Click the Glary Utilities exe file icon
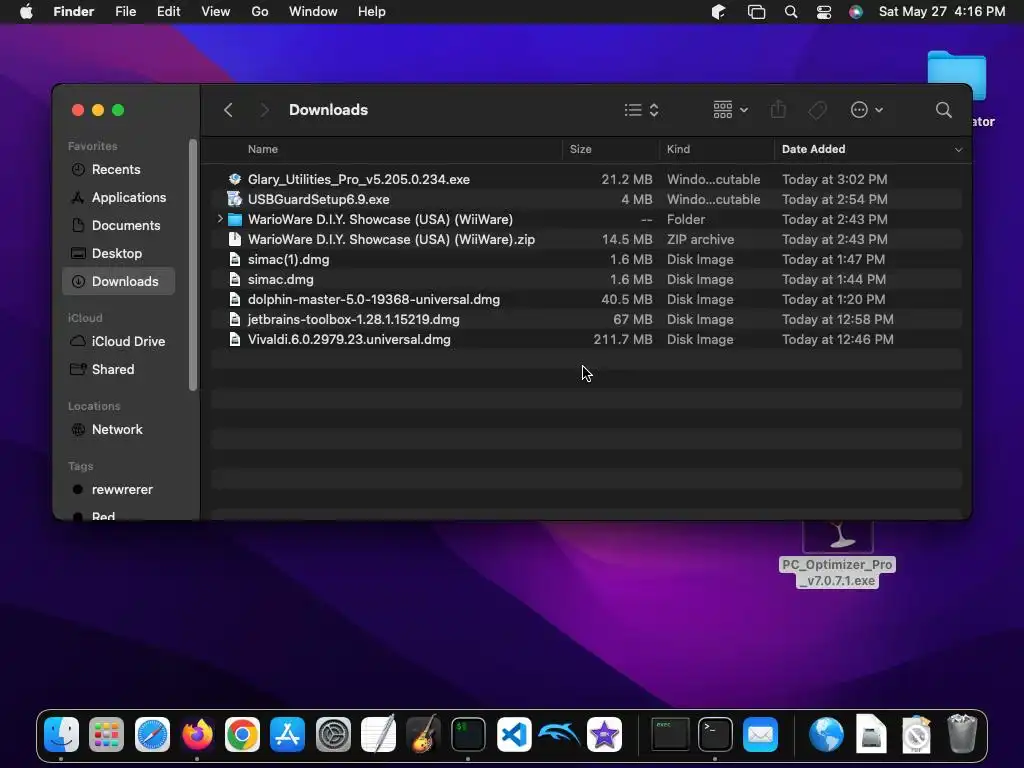 (x=234, y=179)
